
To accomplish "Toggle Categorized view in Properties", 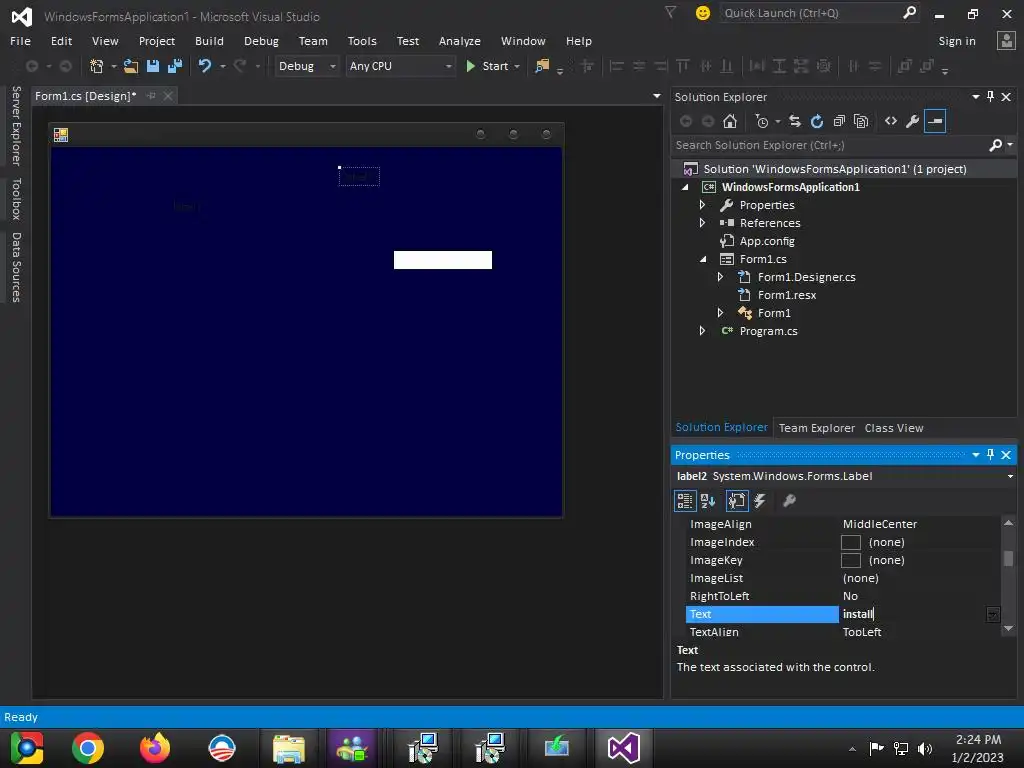I will click(x=684, y=501).
